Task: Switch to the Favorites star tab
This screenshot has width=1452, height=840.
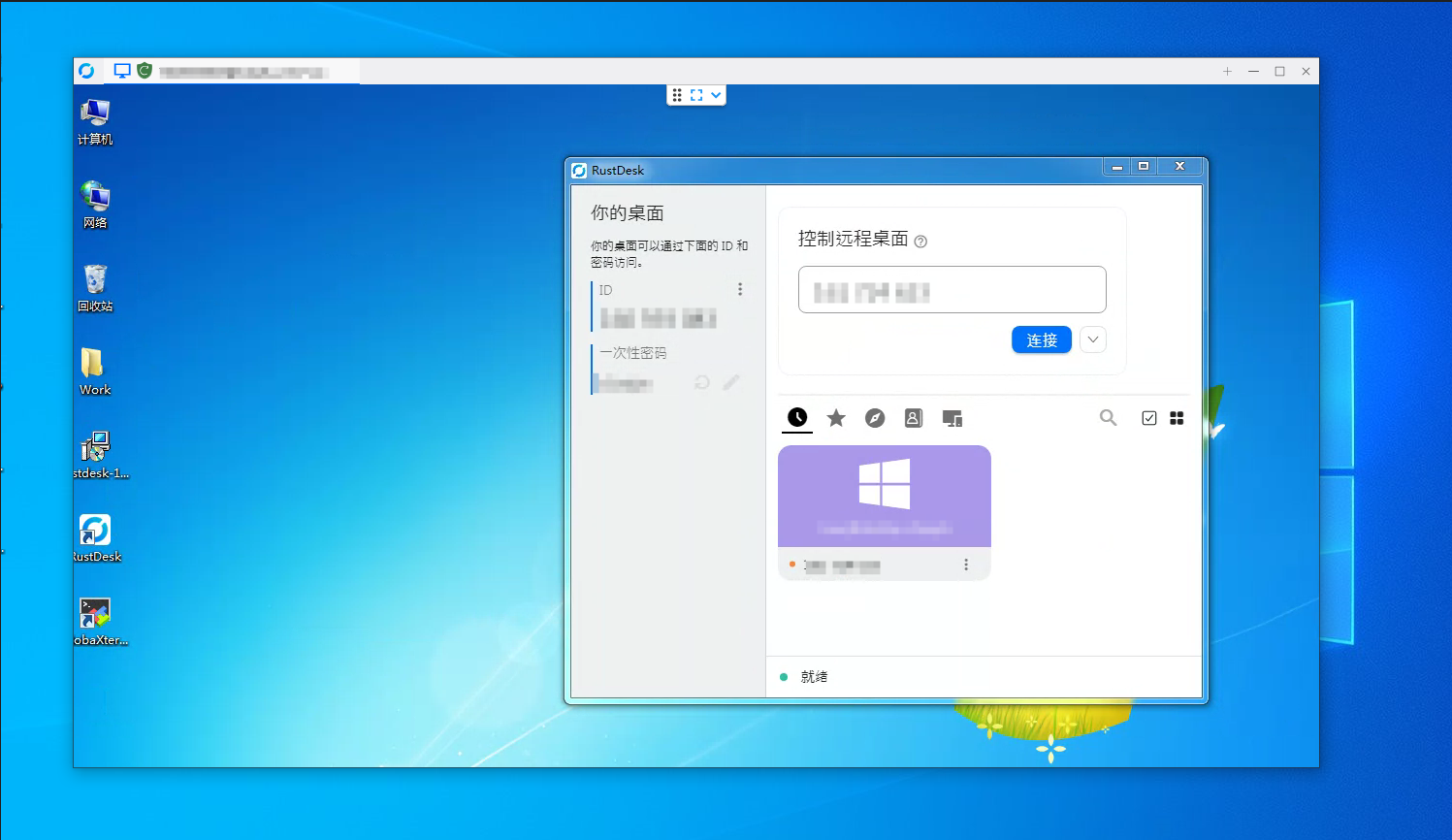Action: [x=836, y=418]
